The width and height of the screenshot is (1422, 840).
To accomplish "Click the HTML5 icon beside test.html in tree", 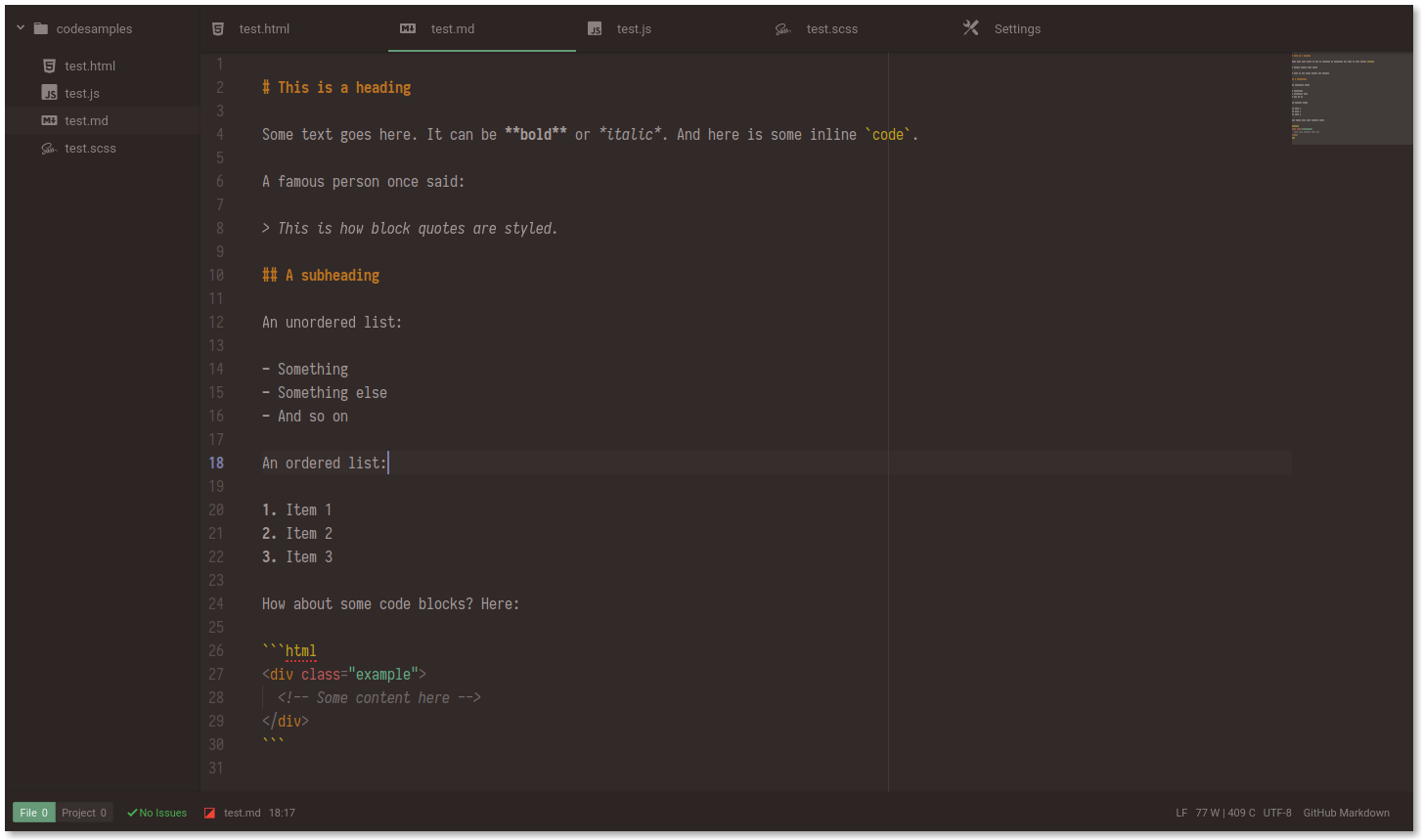I will pyautogui.click(x=49, y=66).
